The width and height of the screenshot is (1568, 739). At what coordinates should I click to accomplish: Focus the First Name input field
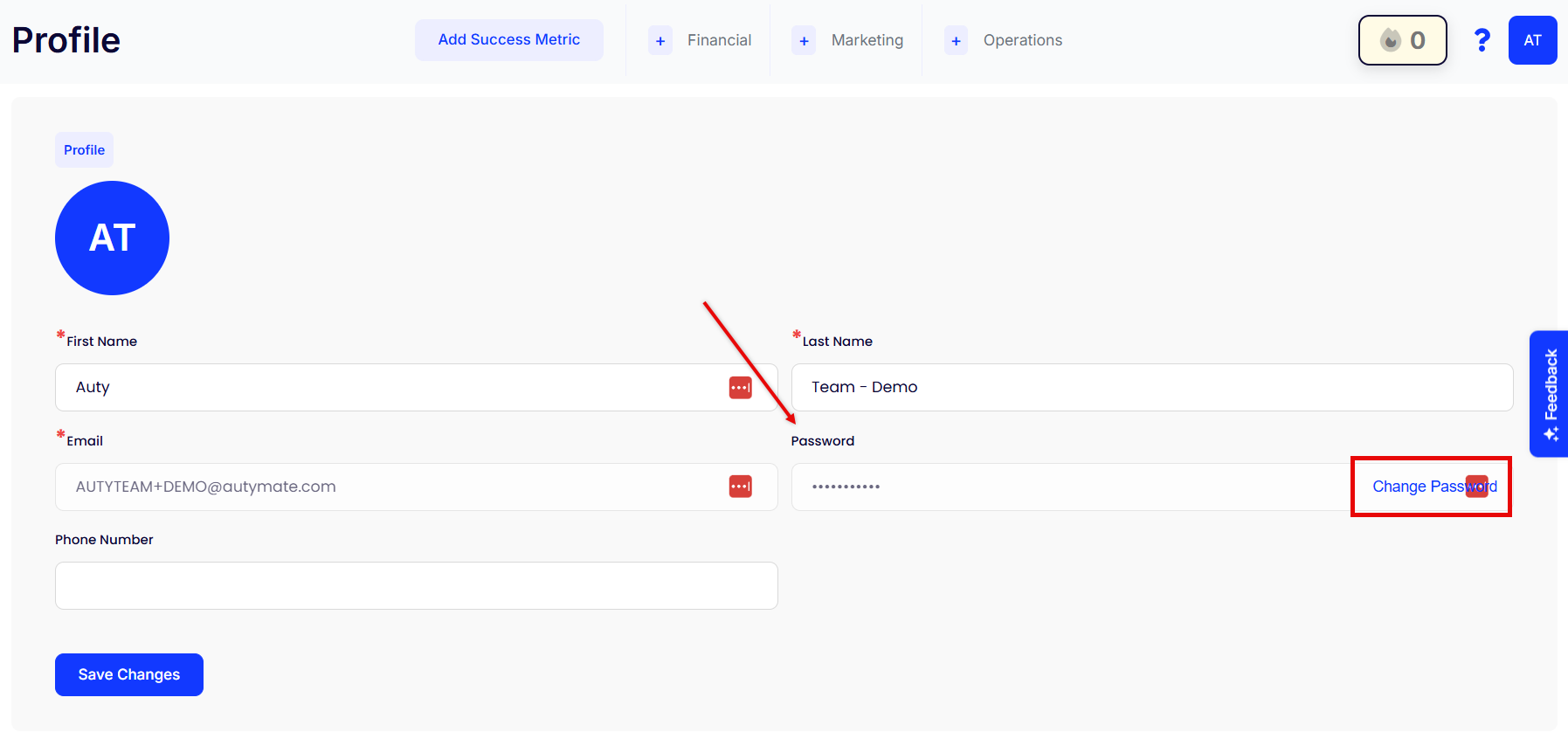pos(393,388)
